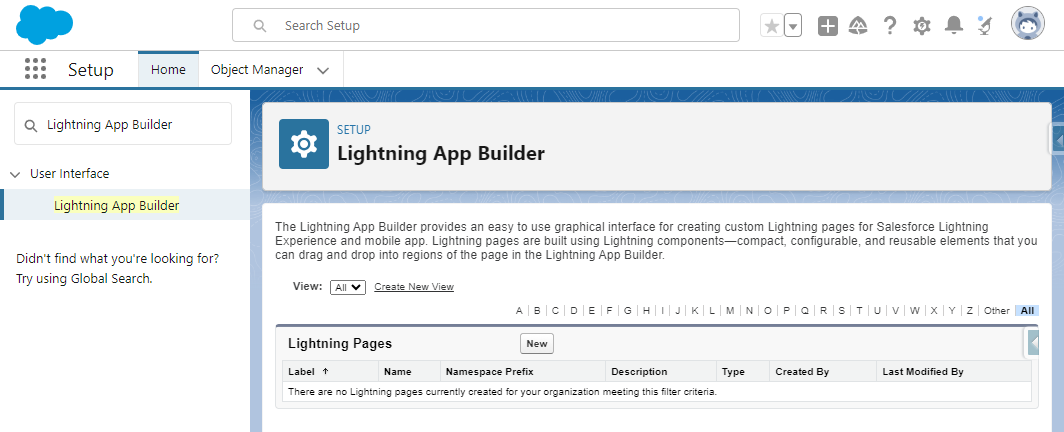Filter list by letter C
Screen dimensions: 1064x432
pyautogui.click(x=555, y=311)
